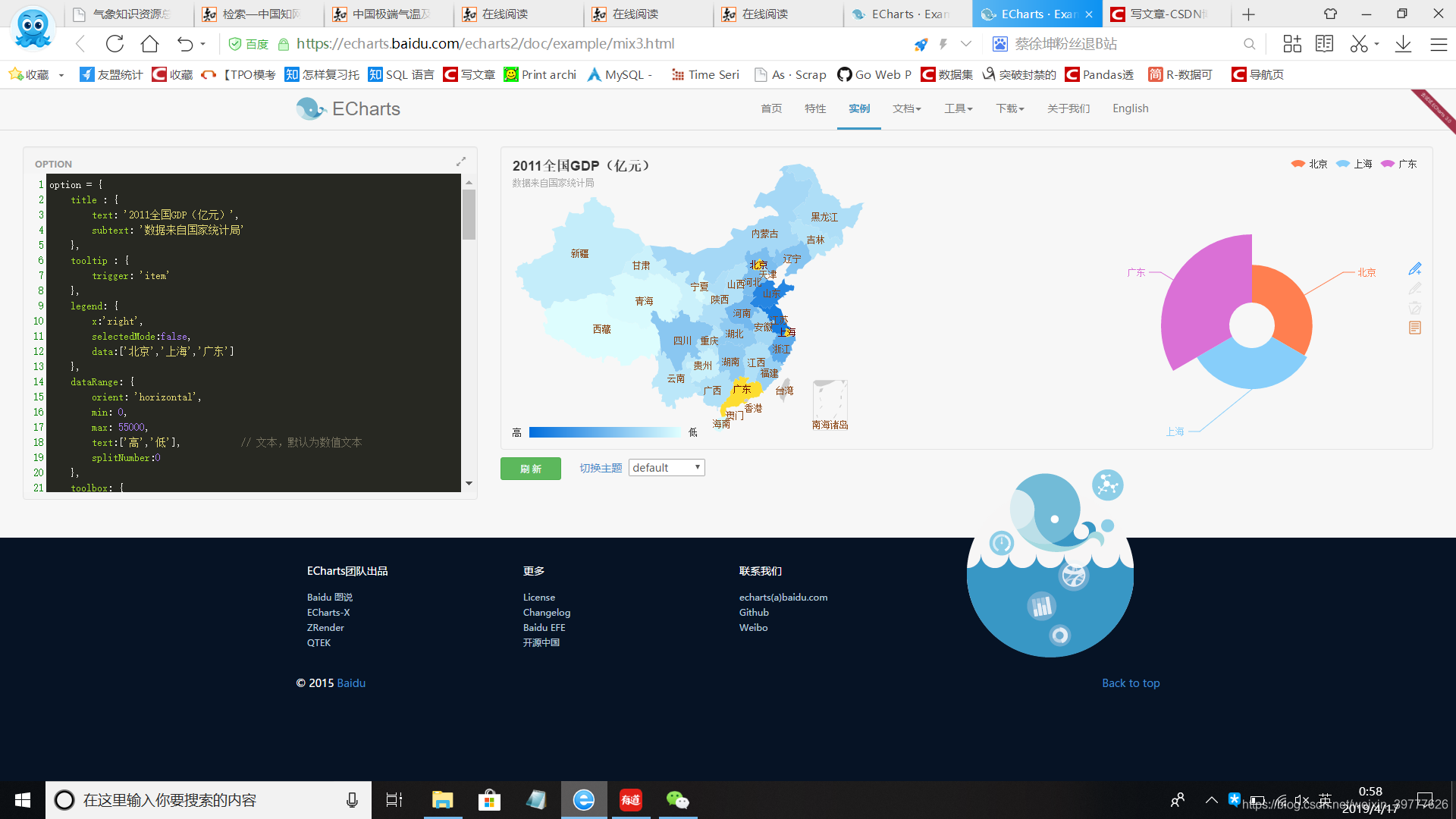Open the browser downloads icon
The image size is (1456, 819).
click(1403, 44)
